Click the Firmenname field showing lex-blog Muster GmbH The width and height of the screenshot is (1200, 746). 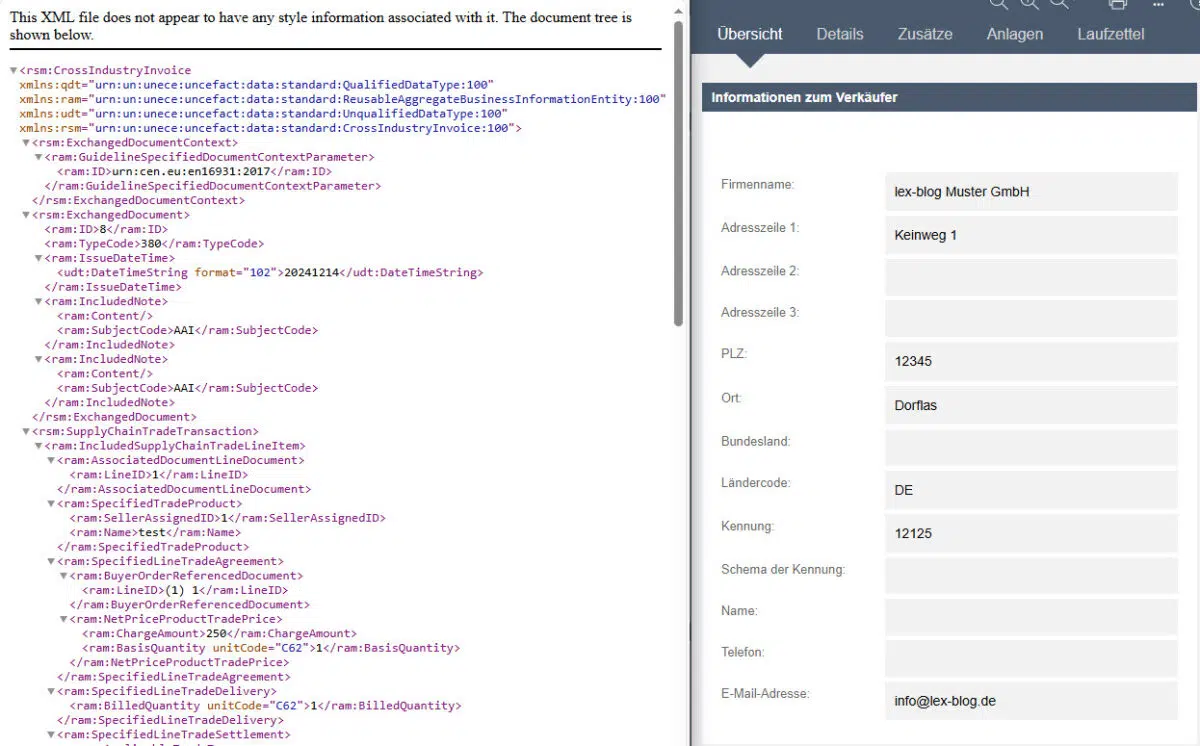click(x=1031, y=191)
